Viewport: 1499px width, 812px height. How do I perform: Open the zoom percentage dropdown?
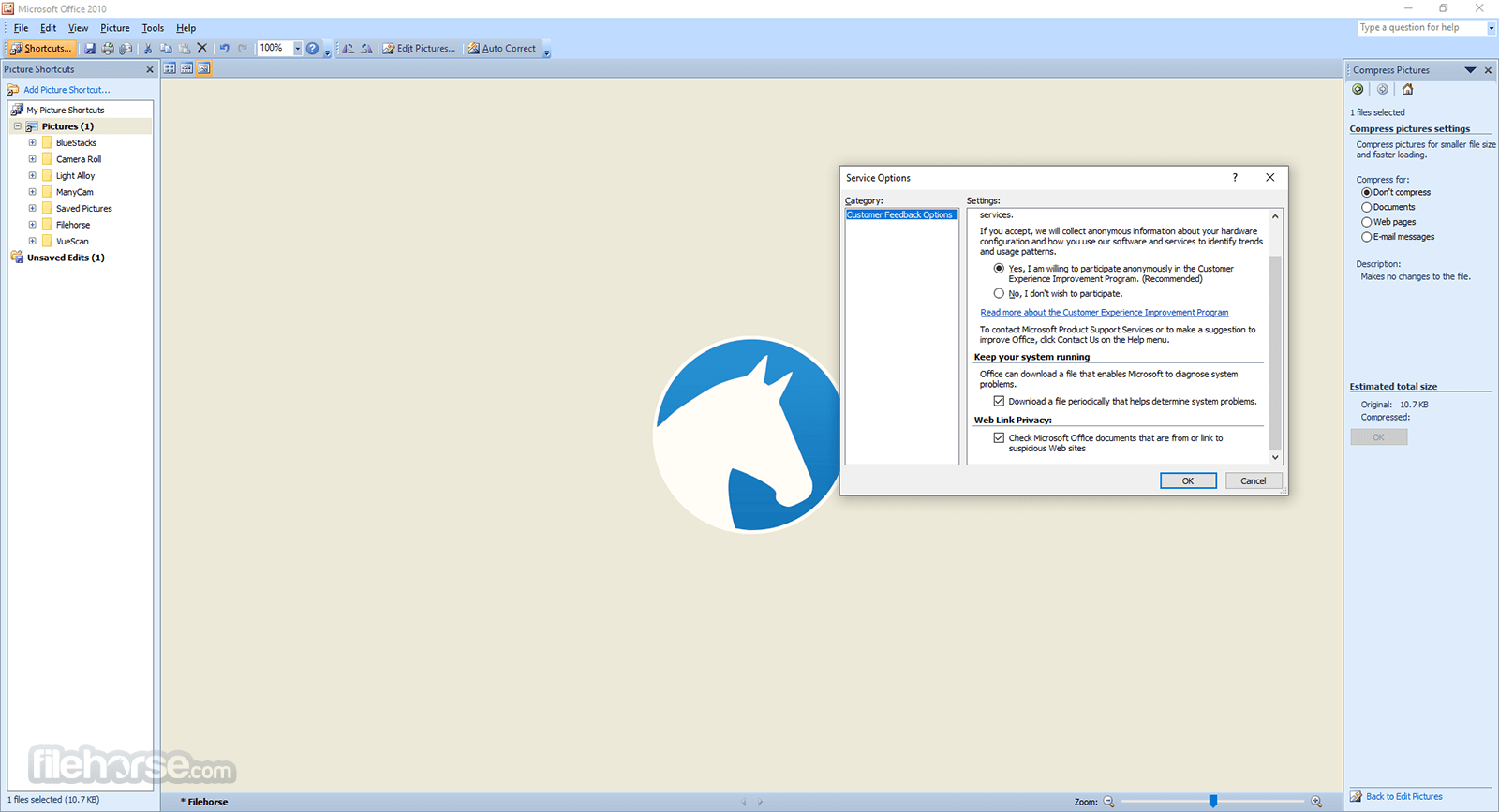point(298,49)
